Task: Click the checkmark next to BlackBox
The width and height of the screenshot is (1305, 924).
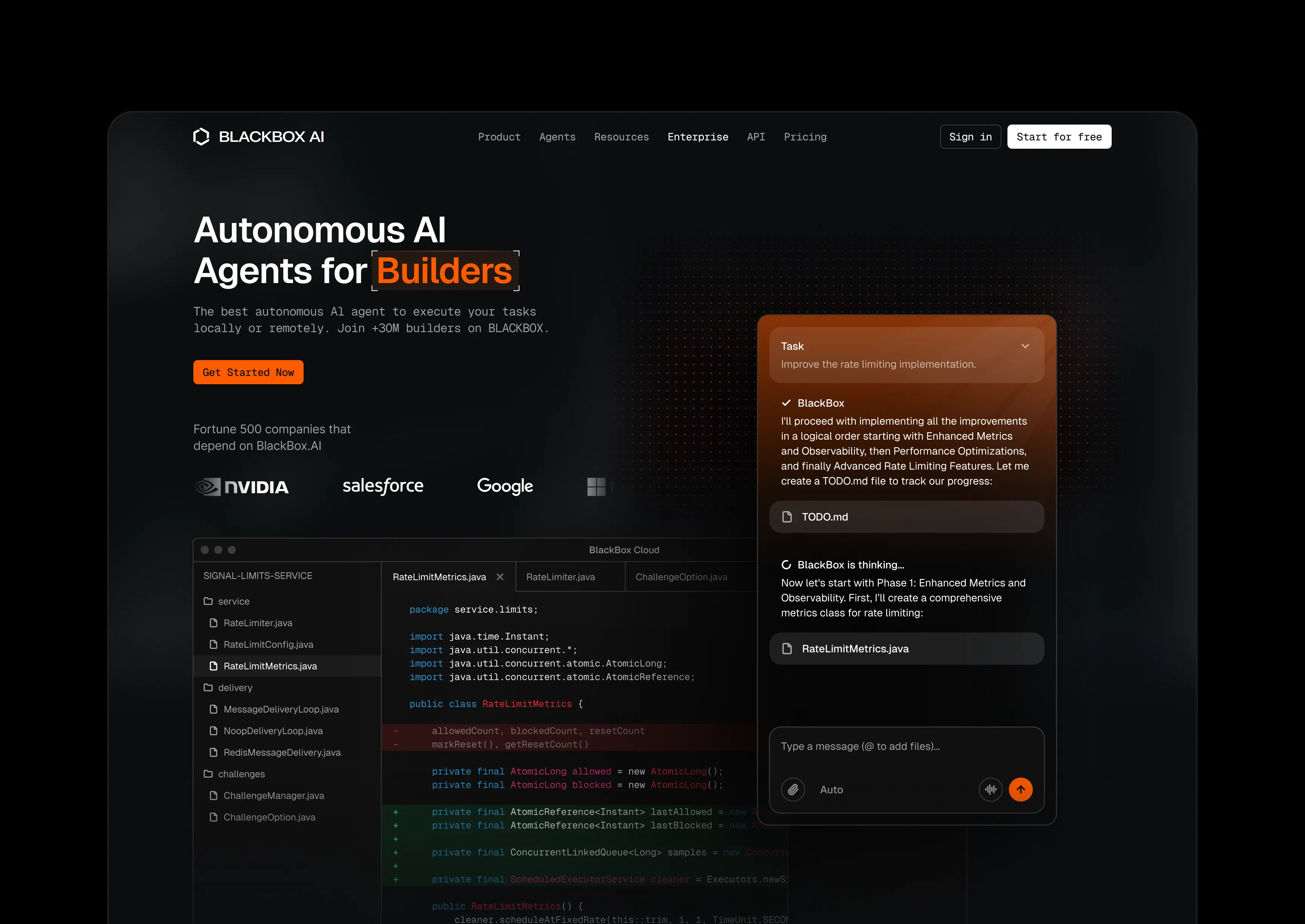Action: [786, 403]
